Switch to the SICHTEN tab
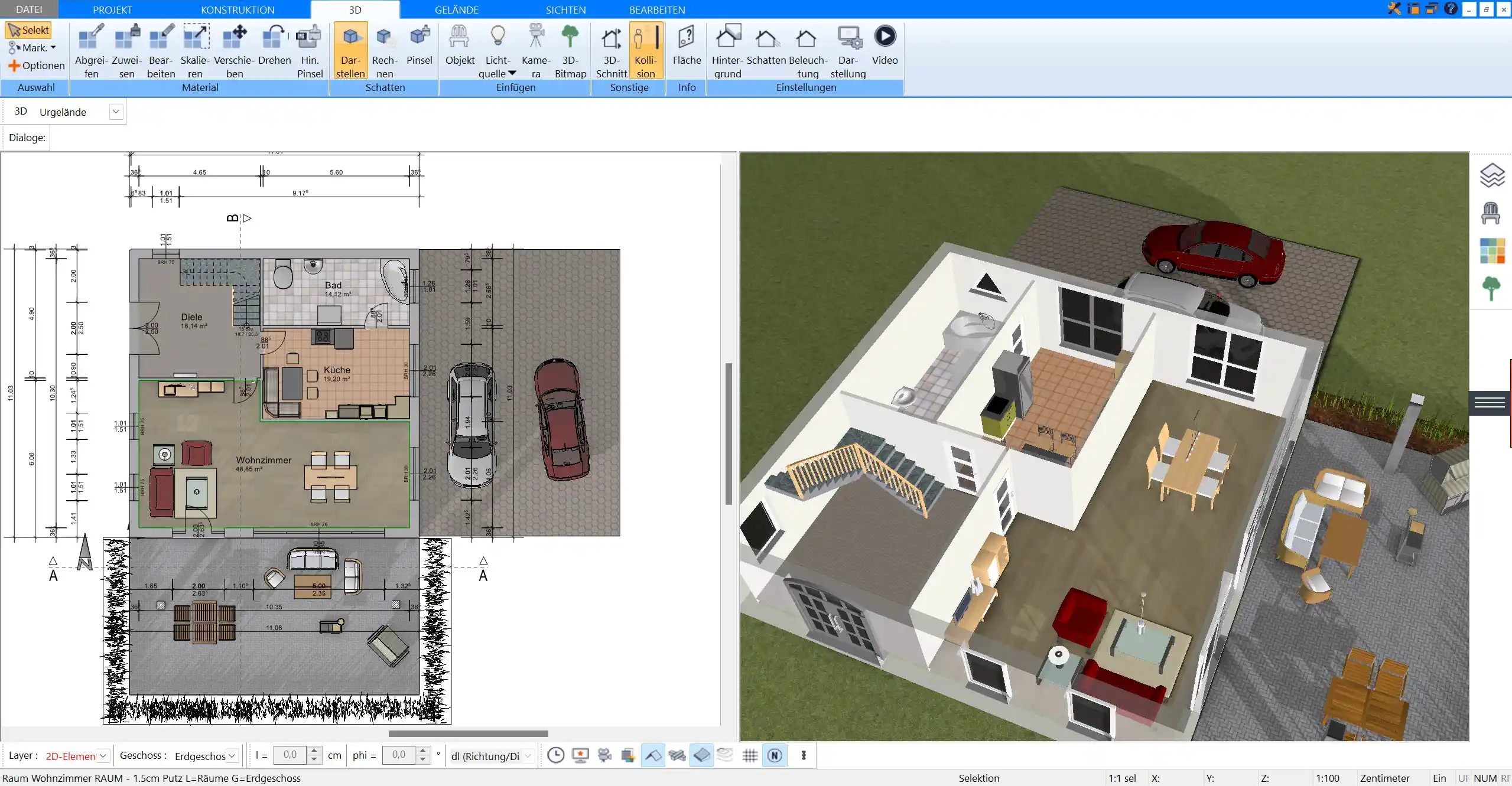 tap(565, 9)
